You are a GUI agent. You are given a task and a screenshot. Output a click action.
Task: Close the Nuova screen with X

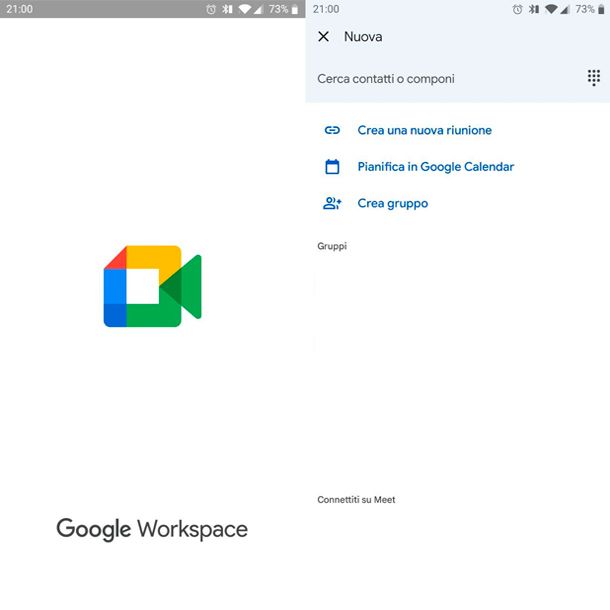(x=323, y=37)
